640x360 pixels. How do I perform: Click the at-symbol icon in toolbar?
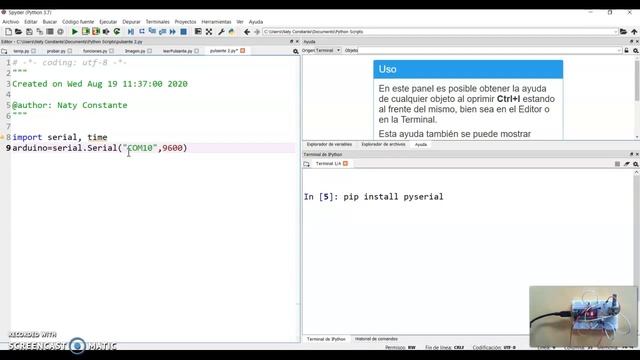click(x=60, y=31)
